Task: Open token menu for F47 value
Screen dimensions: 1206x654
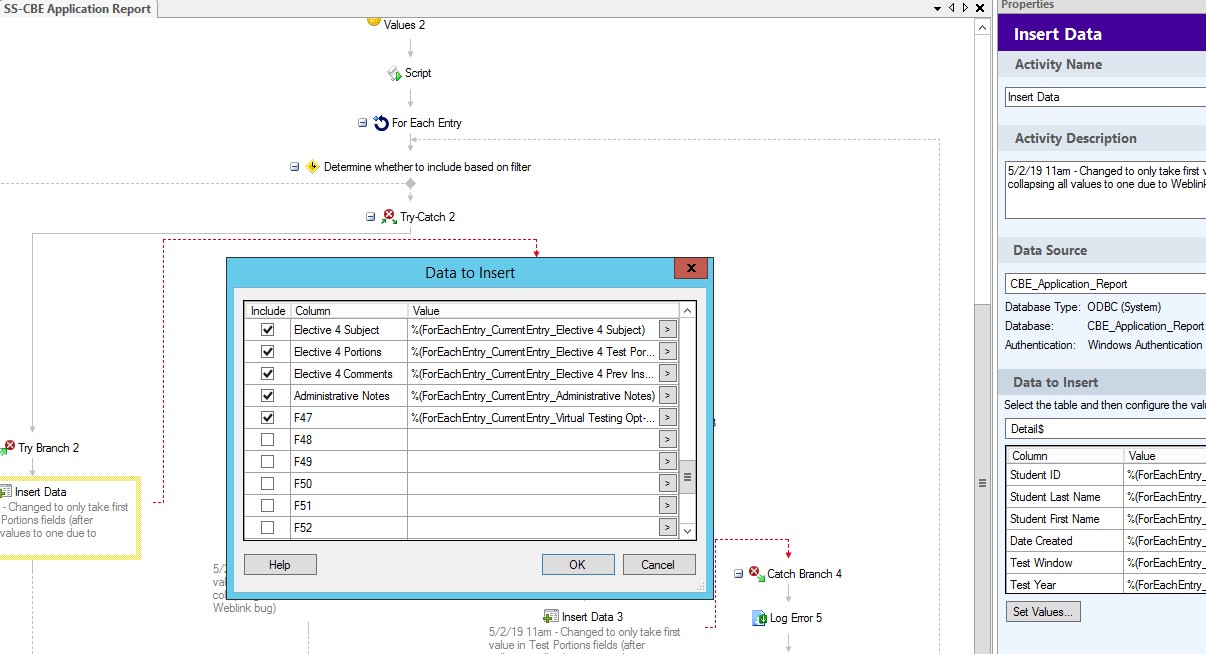Action: coord(667,418)
